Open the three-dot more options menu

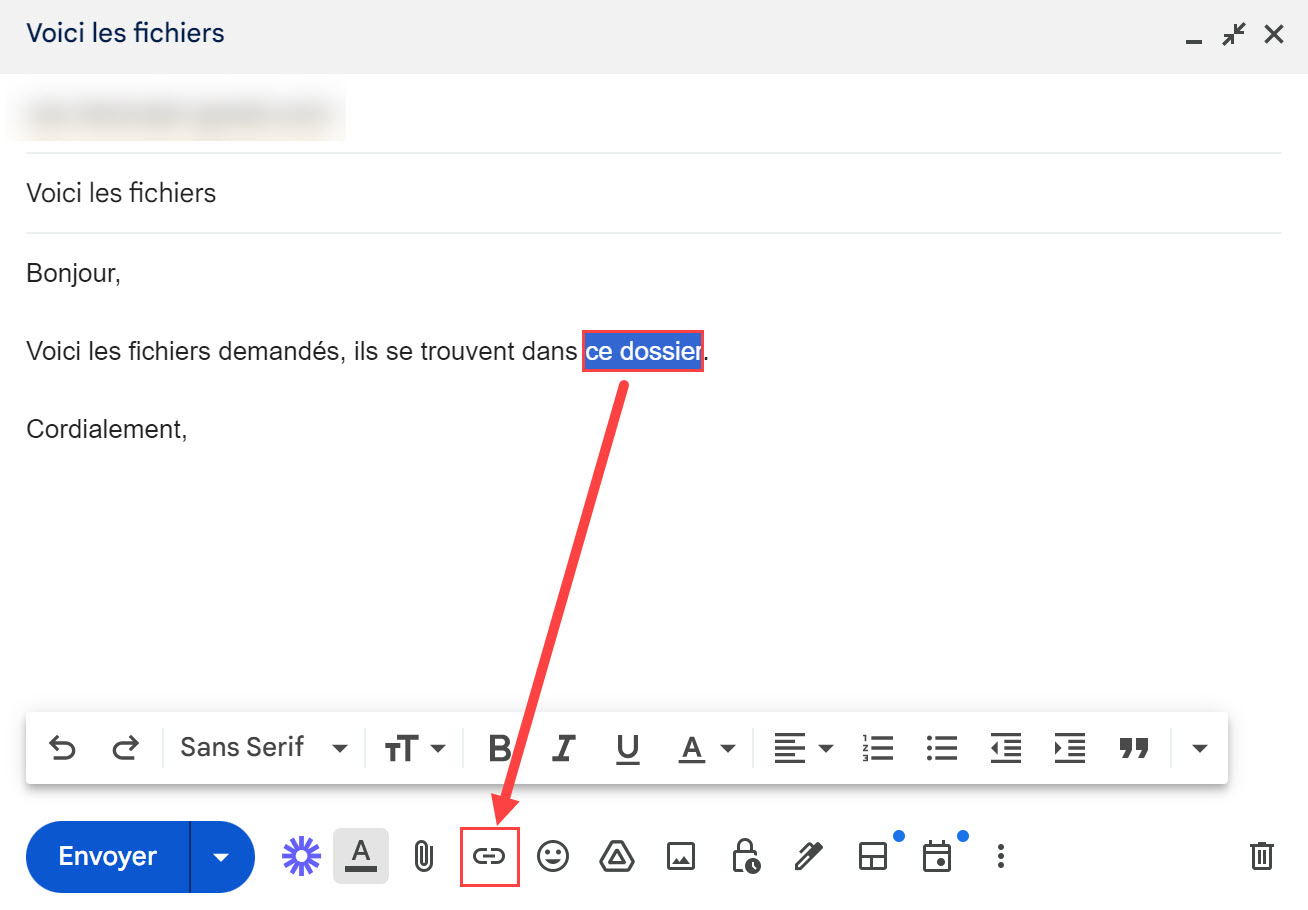(x=1000, y=856)
